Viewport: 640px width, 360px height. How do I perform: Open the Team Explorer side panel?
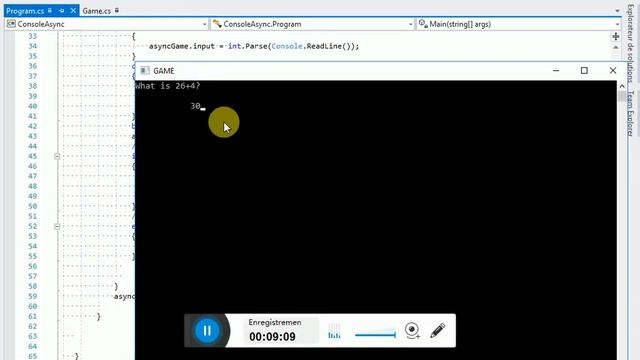point(631,113)
